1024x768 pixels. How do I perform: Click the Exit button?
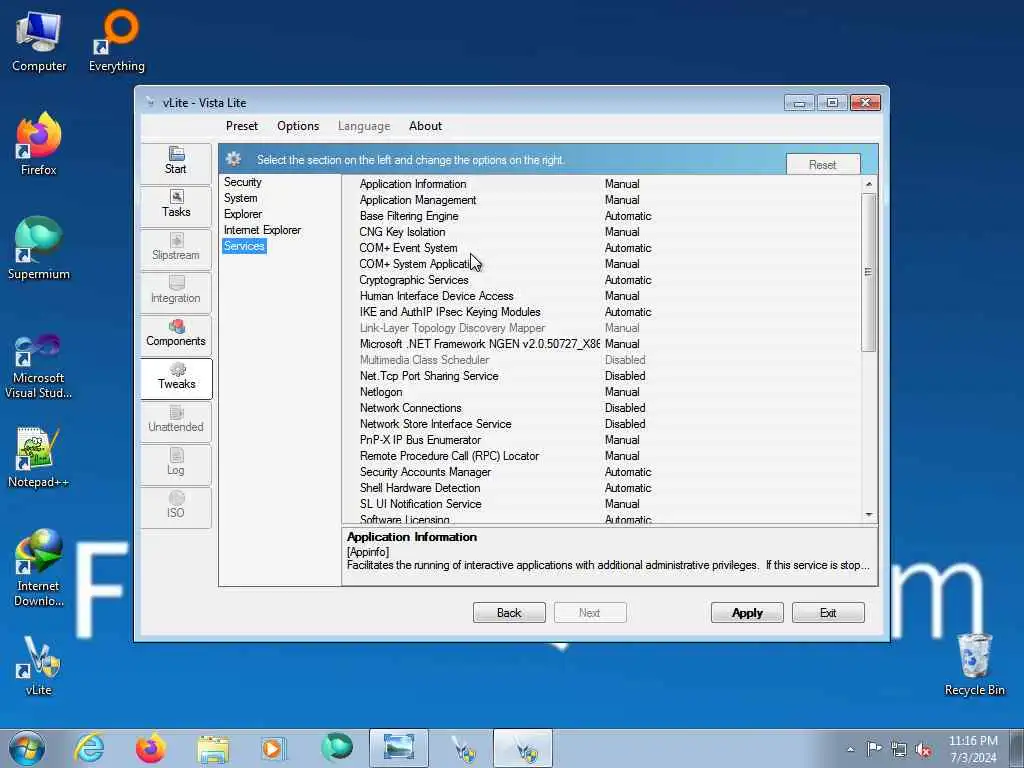827,613
